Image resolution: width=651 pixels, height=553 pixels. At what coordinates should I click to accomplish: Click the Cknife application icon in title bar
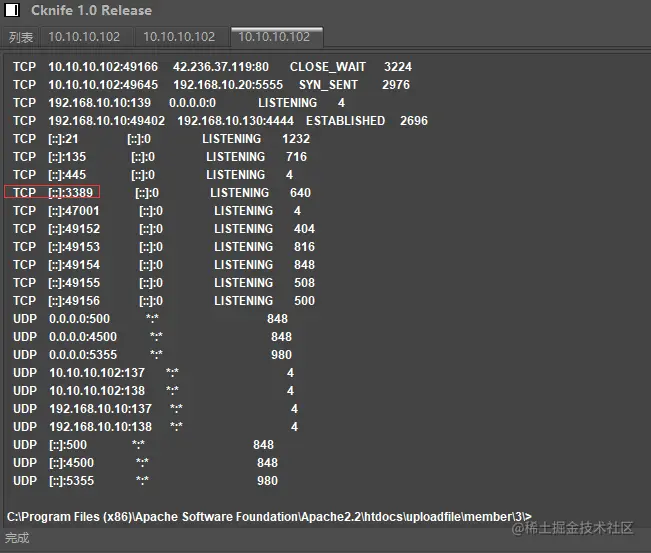(x=12, y=10)
